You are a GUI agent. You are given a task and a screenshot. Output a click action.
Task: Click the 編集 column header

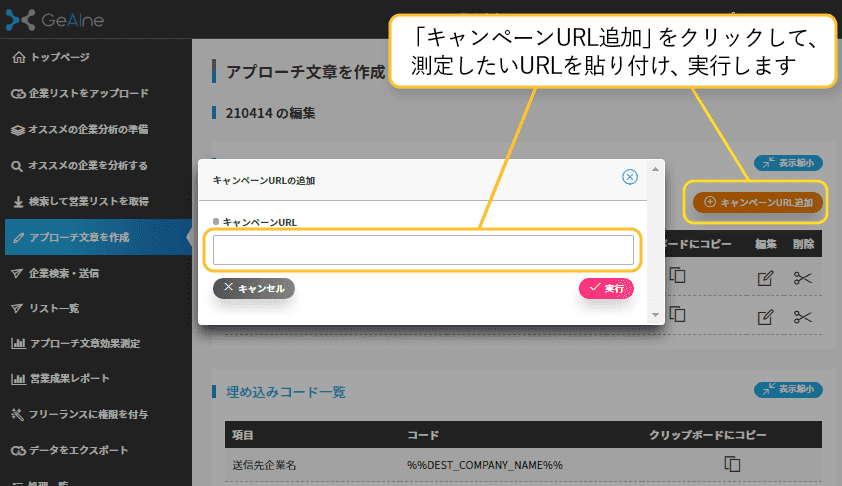766,244
